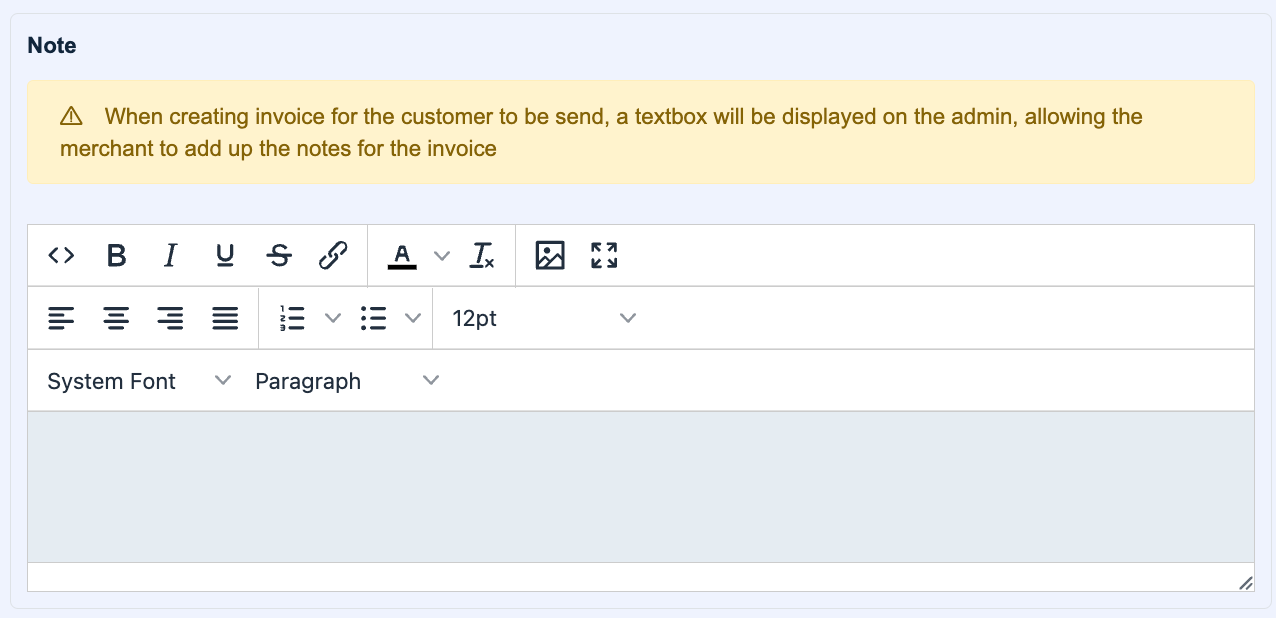The height and width of the screenshot is (618, 1276).
Task: Toggle underline formatting
Action: (225, 256)
